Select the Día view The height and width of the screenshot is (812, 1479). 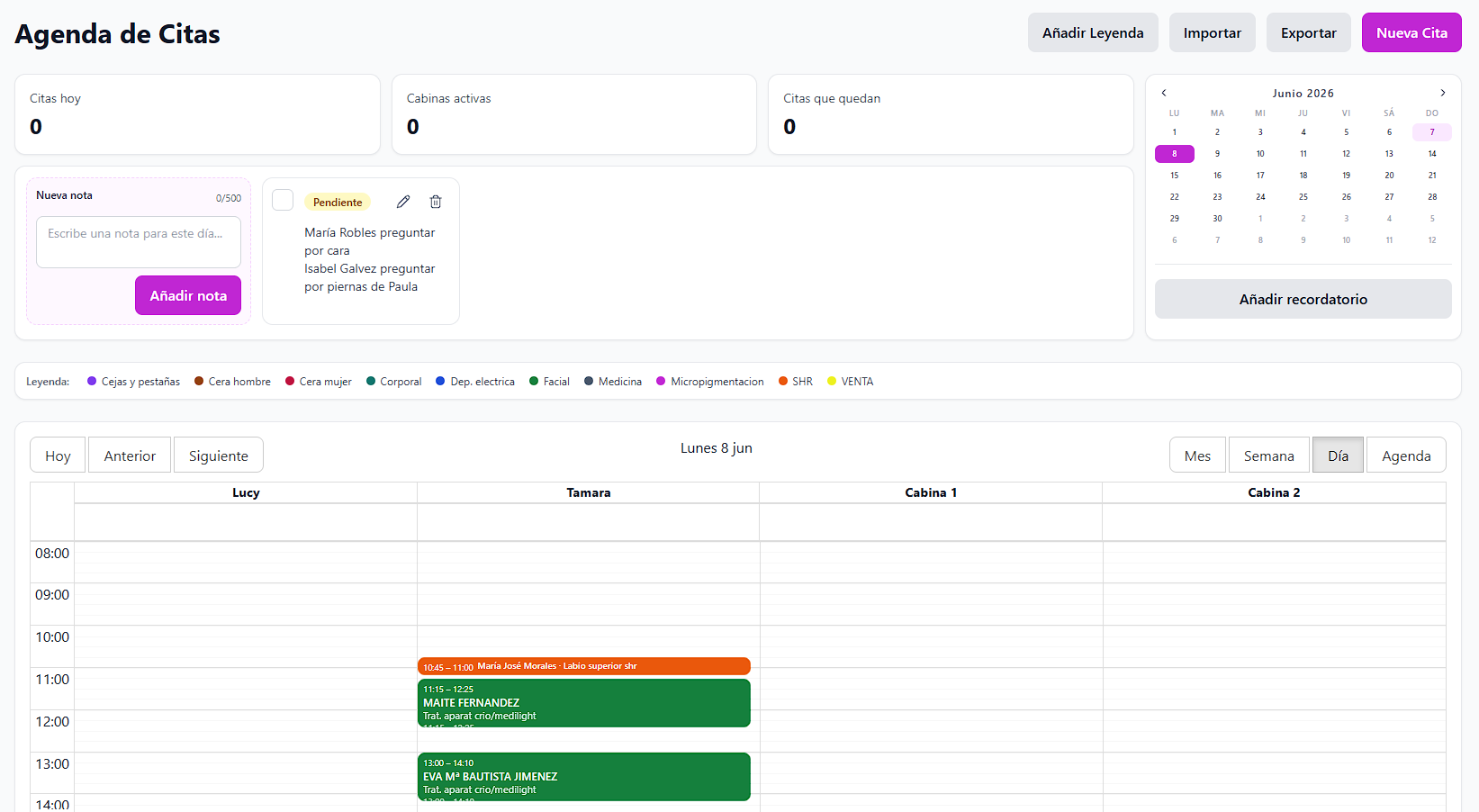1338,456
